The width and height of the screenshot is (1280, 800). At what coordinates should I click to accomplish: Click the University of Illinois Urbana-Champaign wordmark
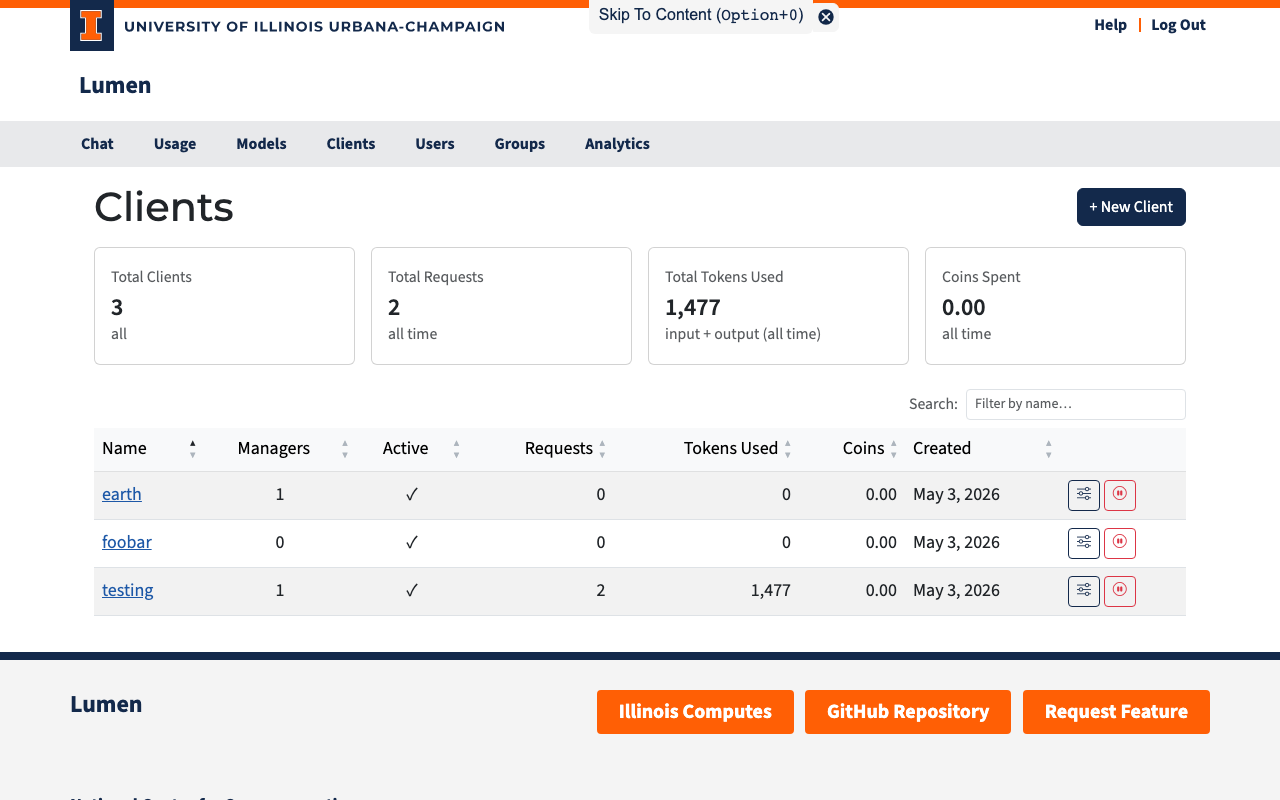point(314,26)
